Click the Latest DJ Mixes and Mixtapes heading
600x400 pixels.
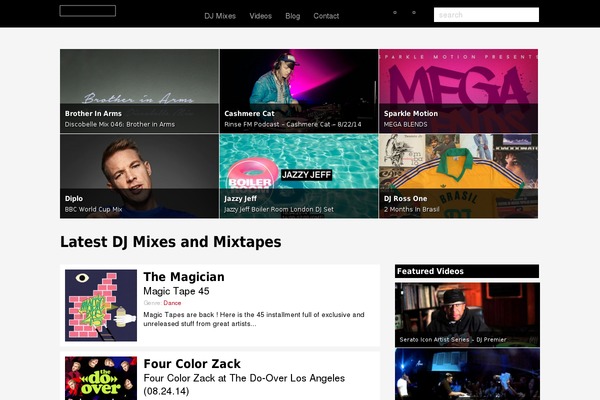171,242
